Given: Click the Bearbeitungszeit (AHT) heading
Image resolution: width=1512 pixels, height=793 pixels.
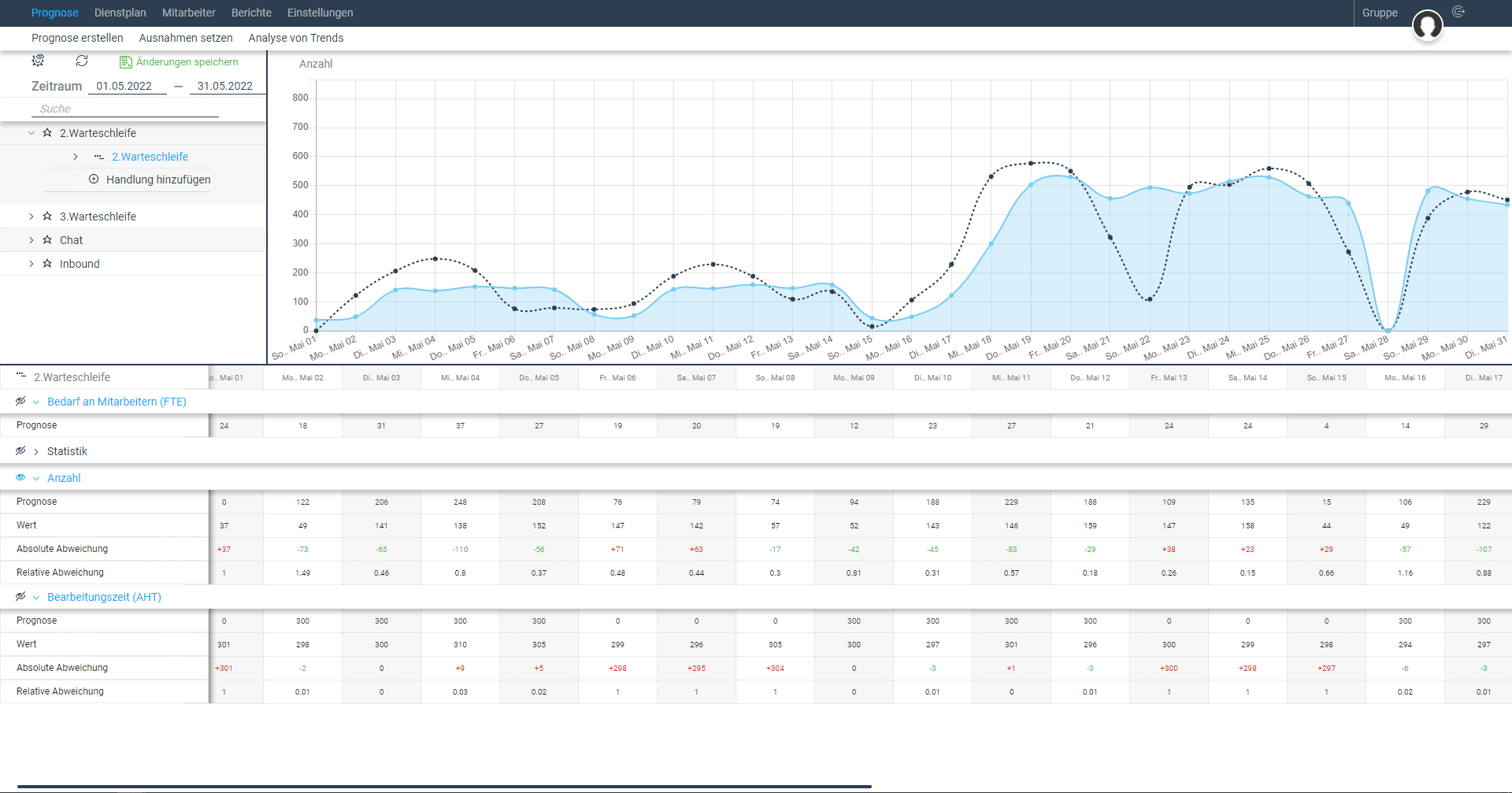Looking at the screenshot, I should click(104, 597).
